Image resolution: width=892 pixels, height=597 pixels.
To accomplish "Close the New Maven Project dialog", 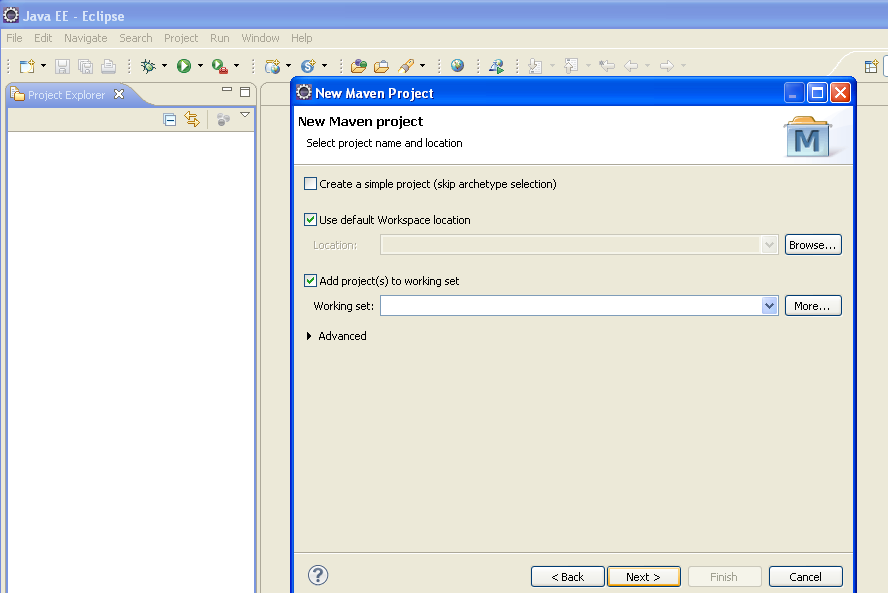I will tap(840, 93).
